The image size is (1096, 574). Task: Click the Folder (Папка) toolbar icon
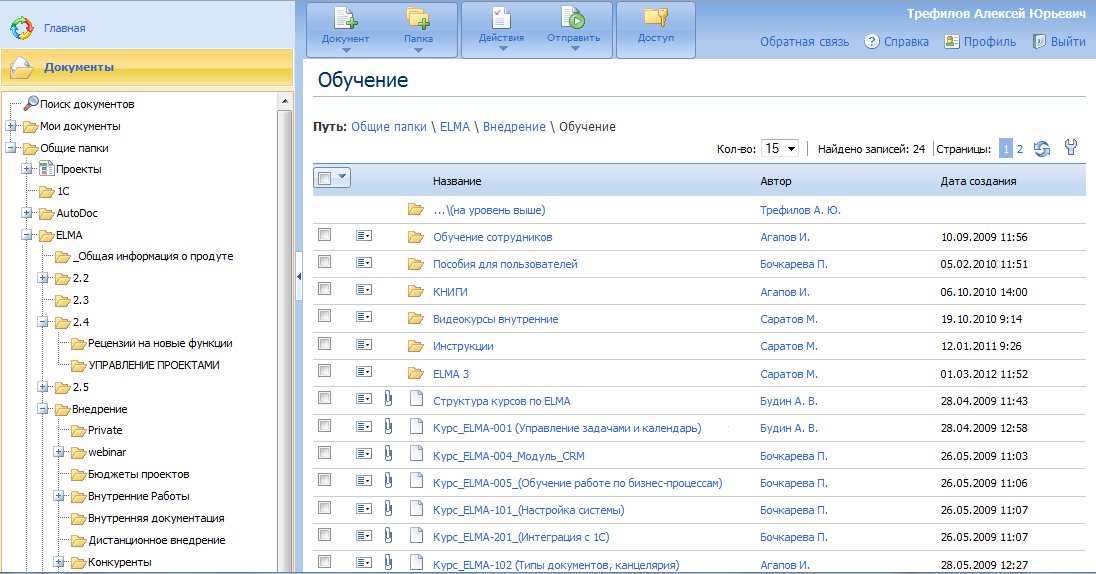pos(418,18)
